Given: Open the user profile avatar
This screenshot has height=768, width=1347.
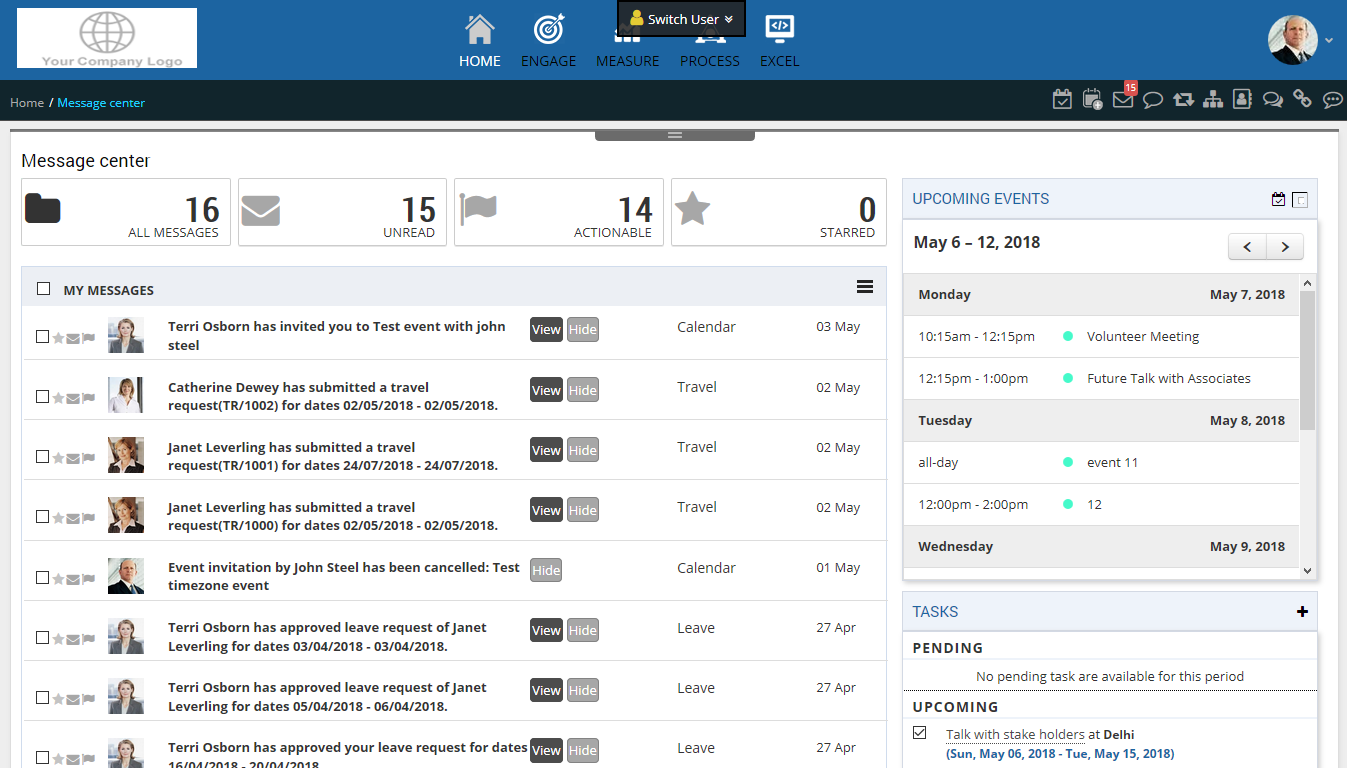Looking at the screenshot, I should (x=1293, y=40).
